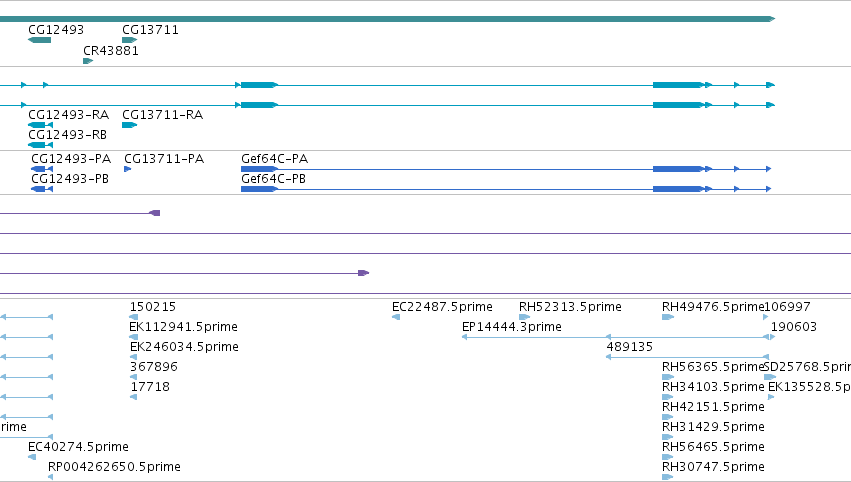
Task: Click the EK246034.5prime EST label
Action: (x=184, y=347)
